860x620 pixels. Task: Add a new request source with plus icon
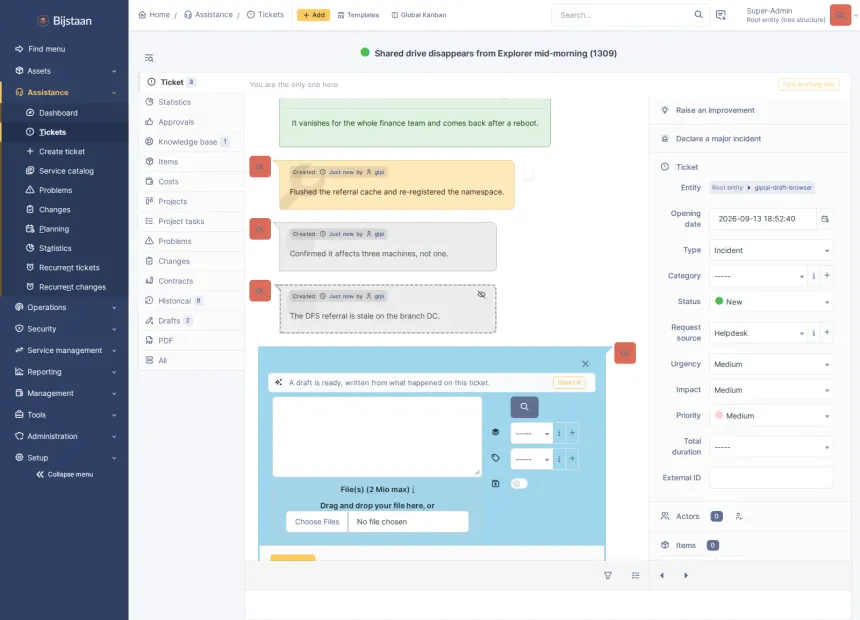pos(827,332)
